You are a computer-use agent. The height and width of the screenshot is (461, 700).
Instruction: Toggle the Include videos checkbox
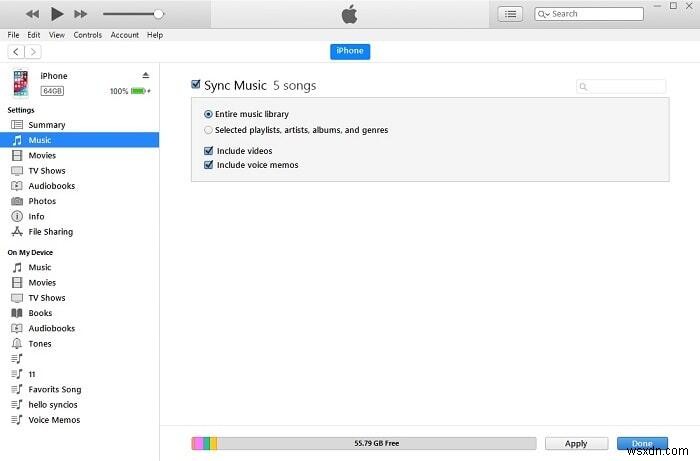pyautogui.click(x=208, y=150)
